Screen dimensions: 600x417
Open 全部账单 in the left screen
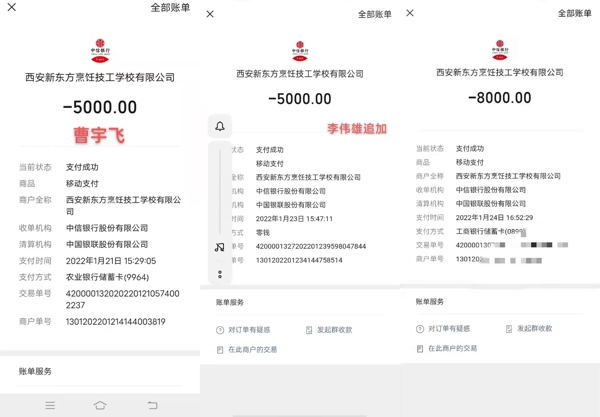point(170,8)
